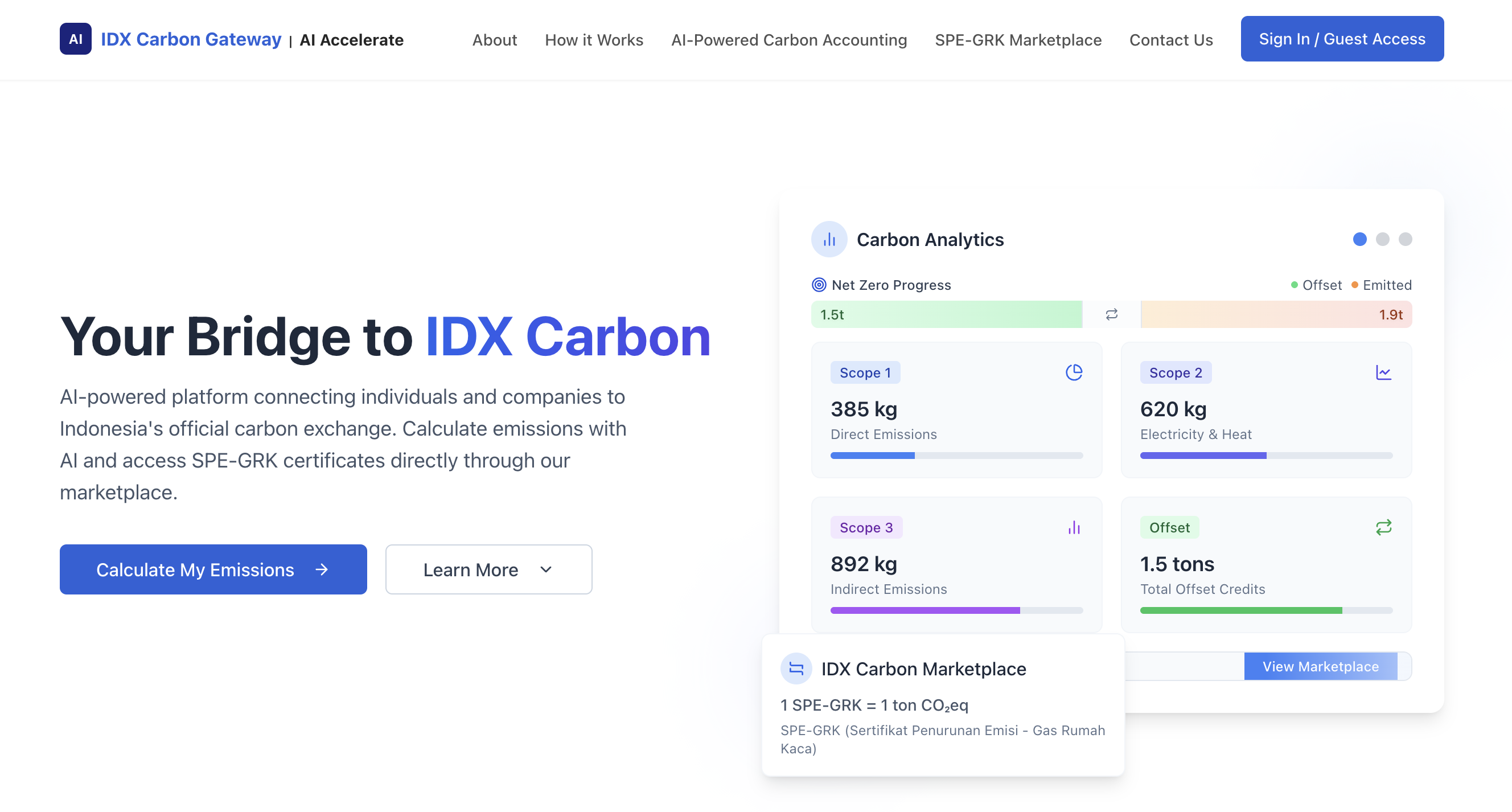The height and width of the screenshot is (812, 1512).
Task: Click the Sign In / Guest Access button
Action: pyautogui.click(x=1342, y=39)
